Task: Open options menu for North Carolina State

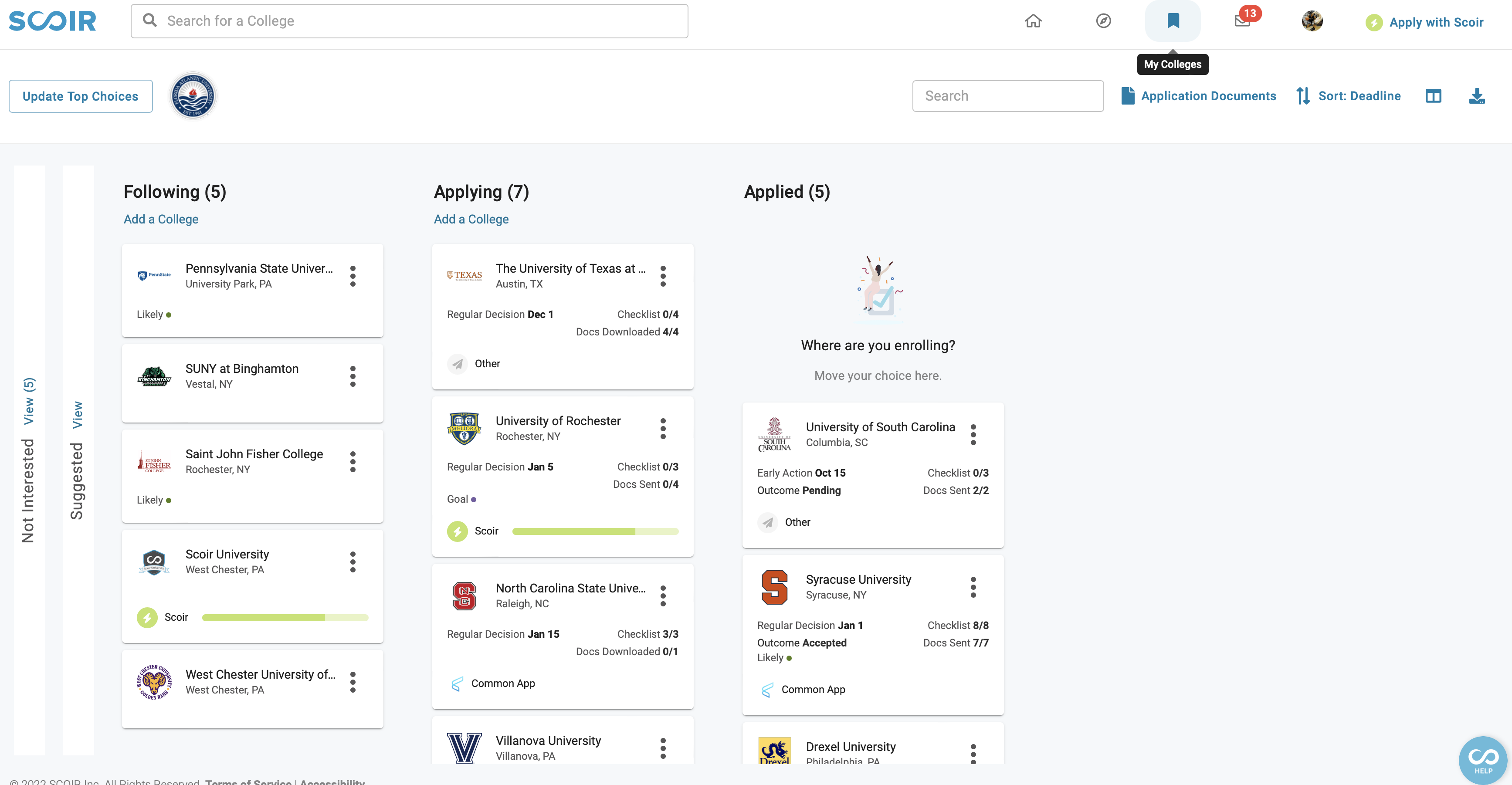Action: pos(663,596)
